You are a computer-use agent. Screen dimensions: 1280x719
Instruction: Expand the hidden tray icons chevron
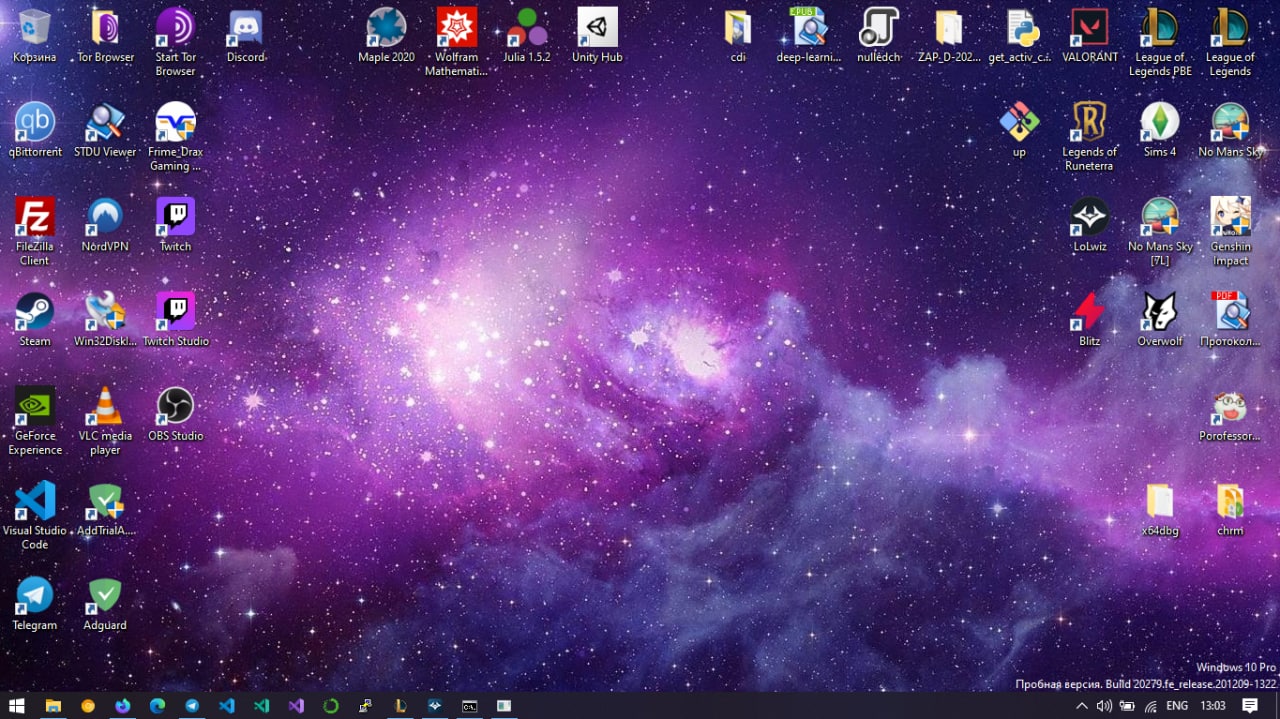click(1082, 706)
